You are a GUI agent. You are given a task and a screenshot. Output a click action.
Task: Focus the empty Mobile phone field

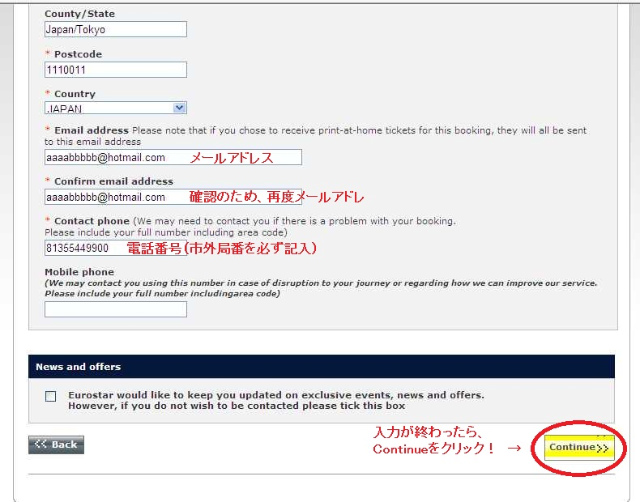click(115, 309)
